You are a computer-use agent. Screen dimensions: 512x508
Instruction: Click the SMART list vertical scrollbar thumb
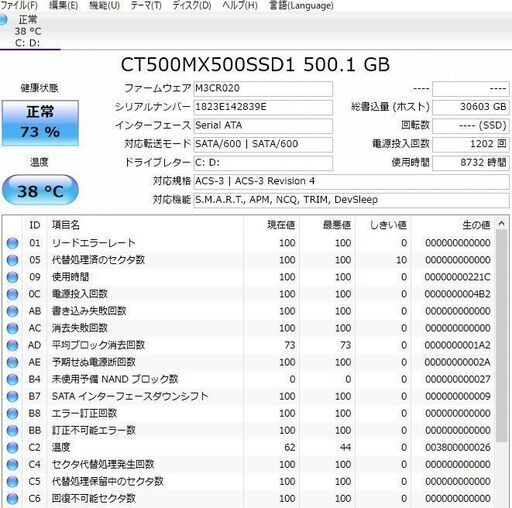pos(502,336)
